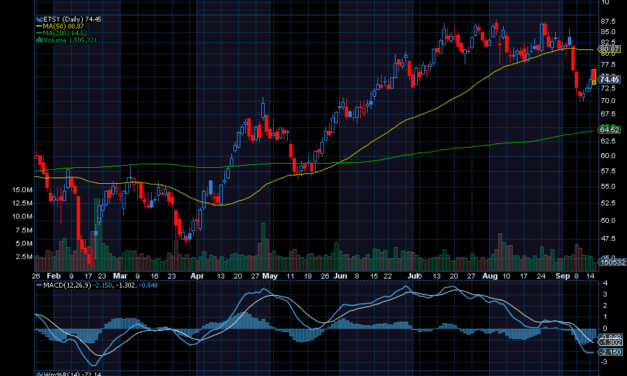This screenshot has width=627, height=376.
Task: Click date label 10 after Aug
Action: (x=506, y=276)
